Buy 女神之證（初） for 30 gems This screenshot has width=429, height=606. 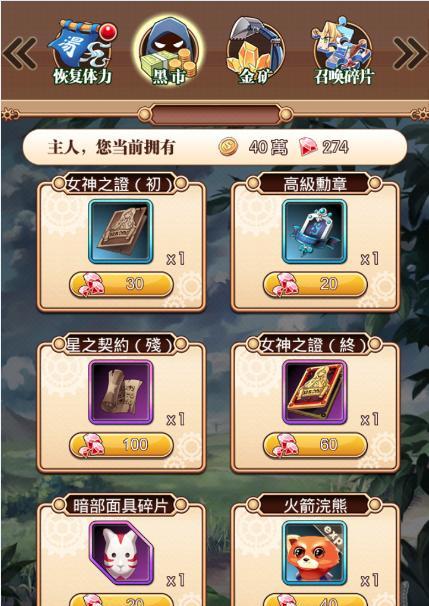pos(121,284)
